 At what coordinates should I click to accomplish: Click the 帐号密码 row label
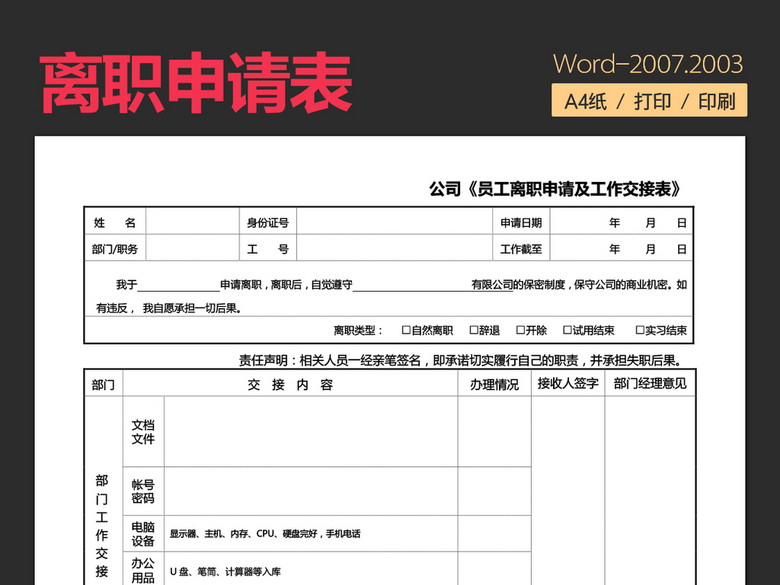click(x=143, y=491)
